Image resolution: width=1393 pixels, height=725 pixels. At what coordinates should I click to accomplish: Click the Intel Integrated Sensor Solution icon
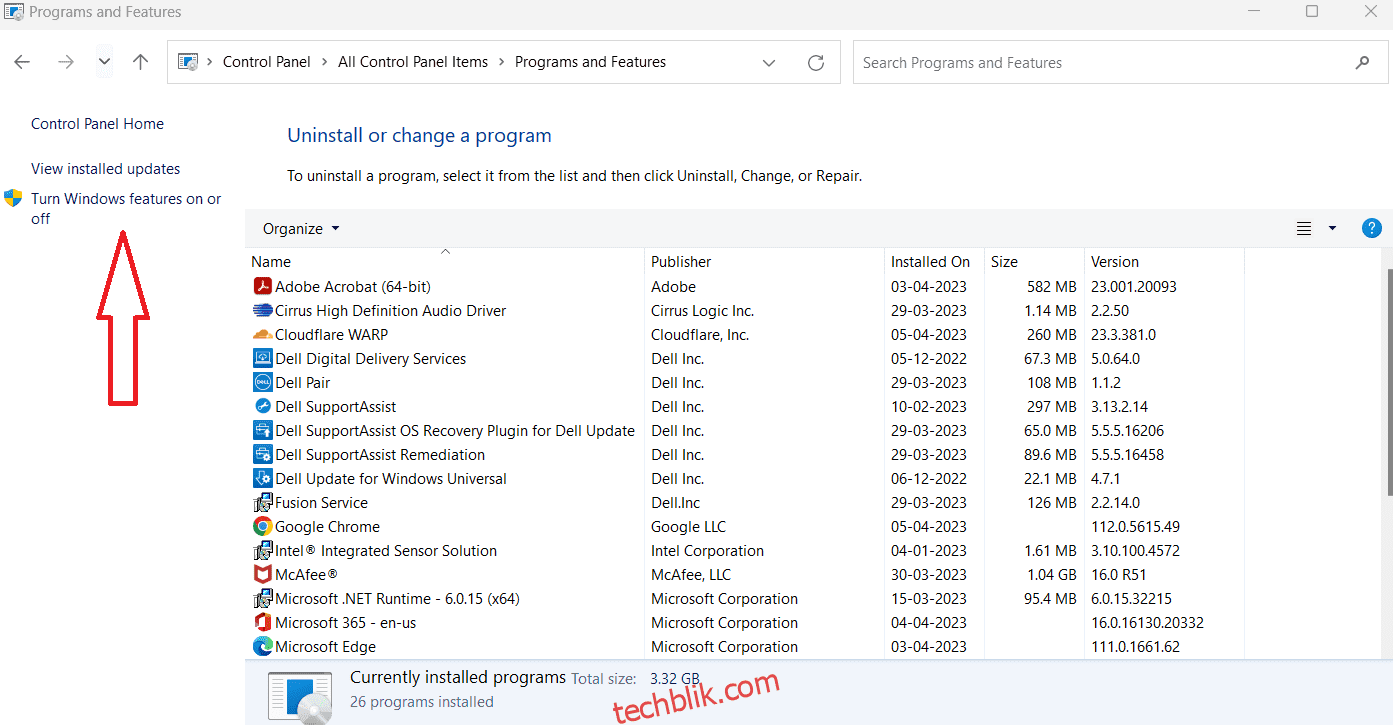(x=263, y=551)
